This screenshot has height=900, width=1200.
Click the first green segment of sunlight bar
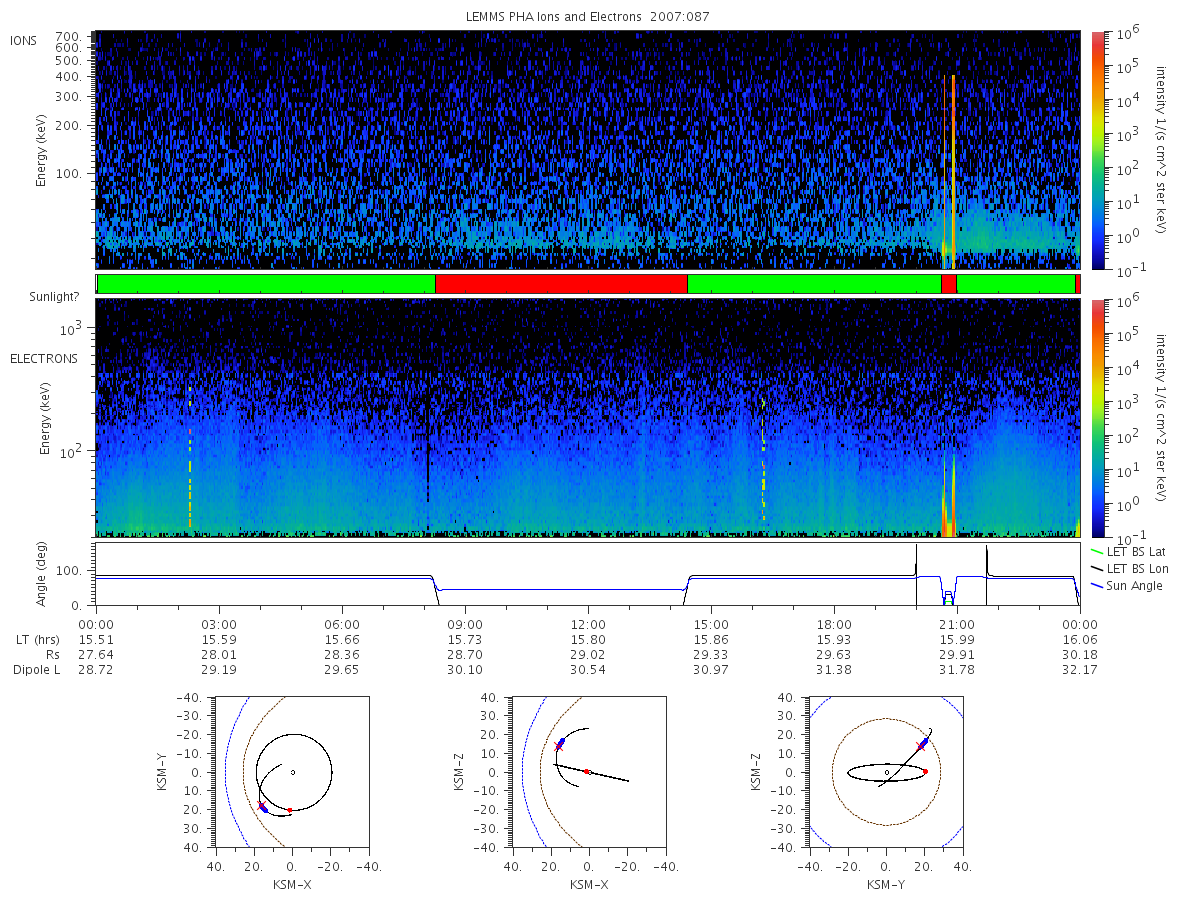coord(266,284)
